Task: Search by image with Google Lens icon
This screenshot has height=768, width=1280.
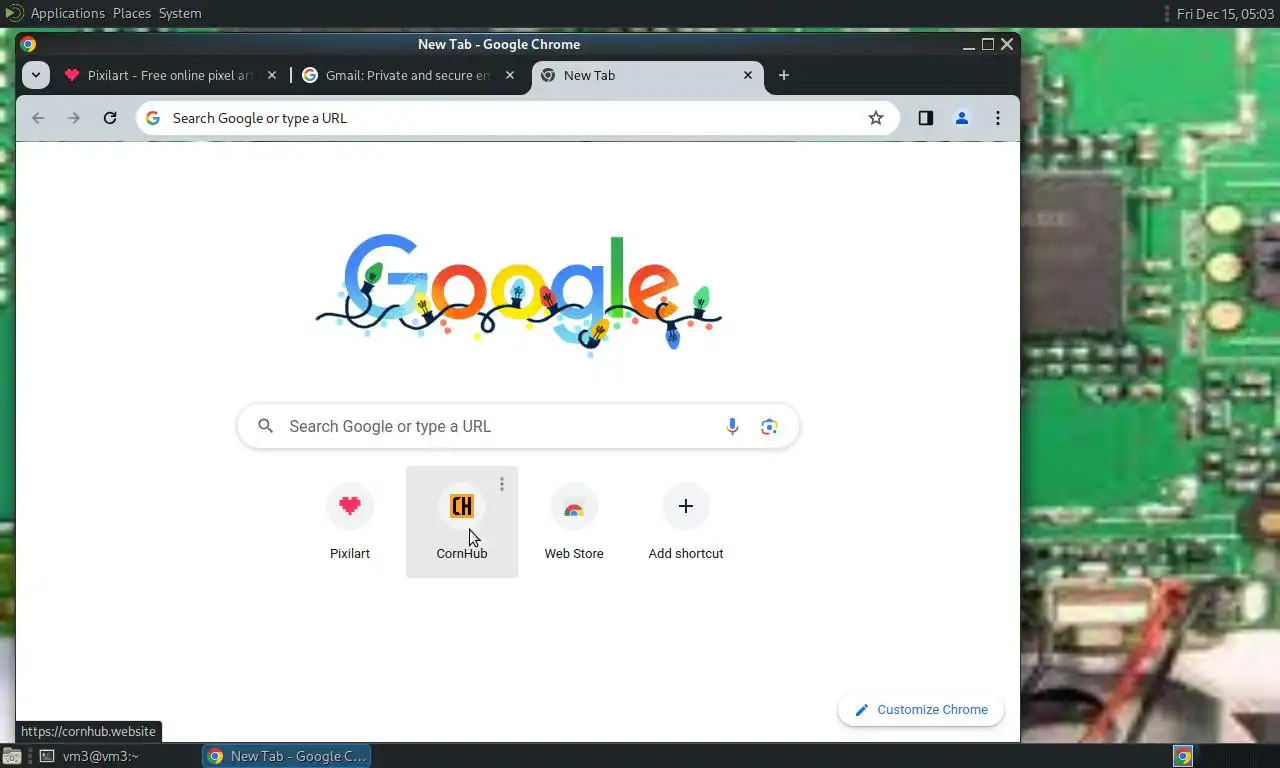Action: (x=769, y=426)
